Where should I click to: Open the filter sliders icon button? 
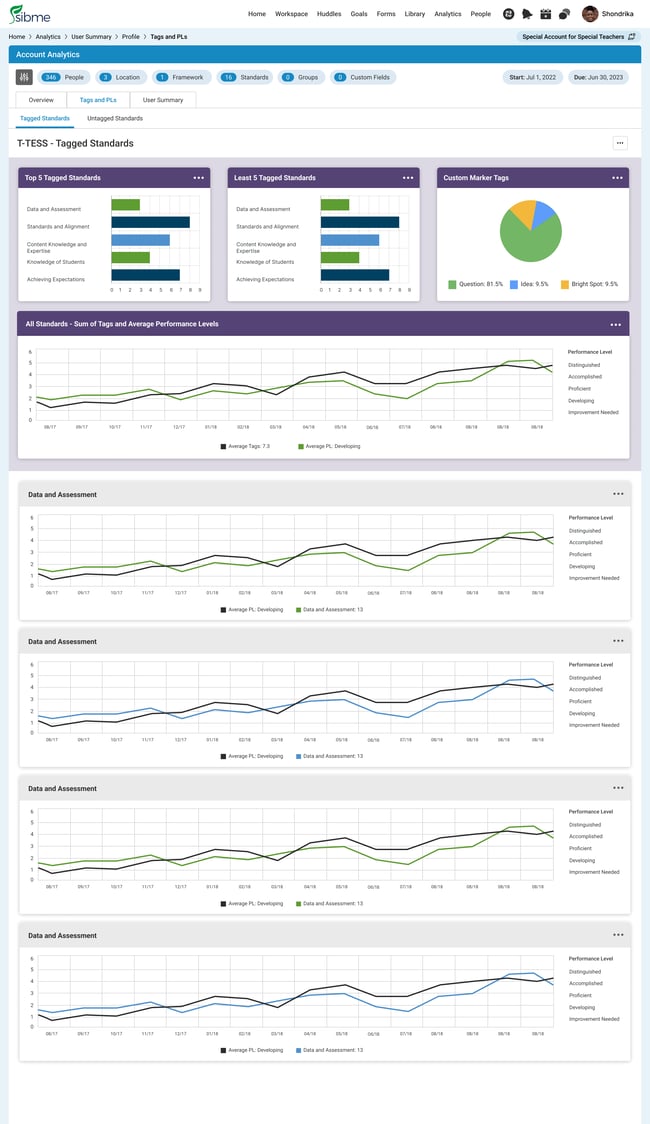tap(24, 77)
